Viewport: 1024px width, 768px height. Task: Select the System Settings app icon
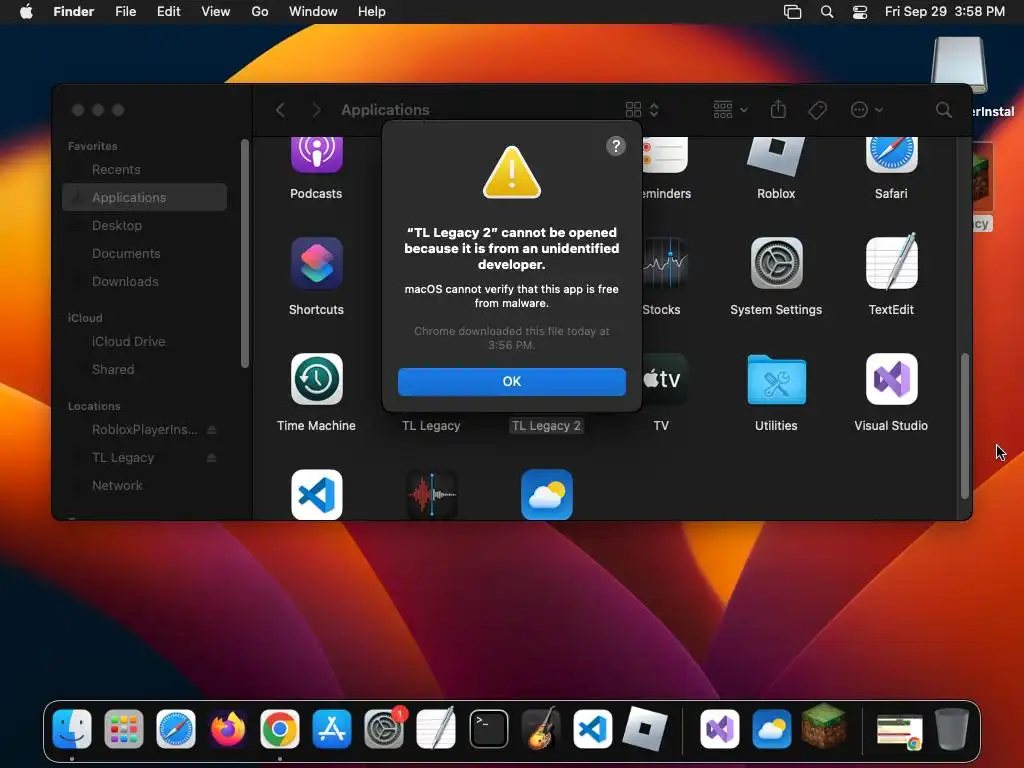click(776, 263)
